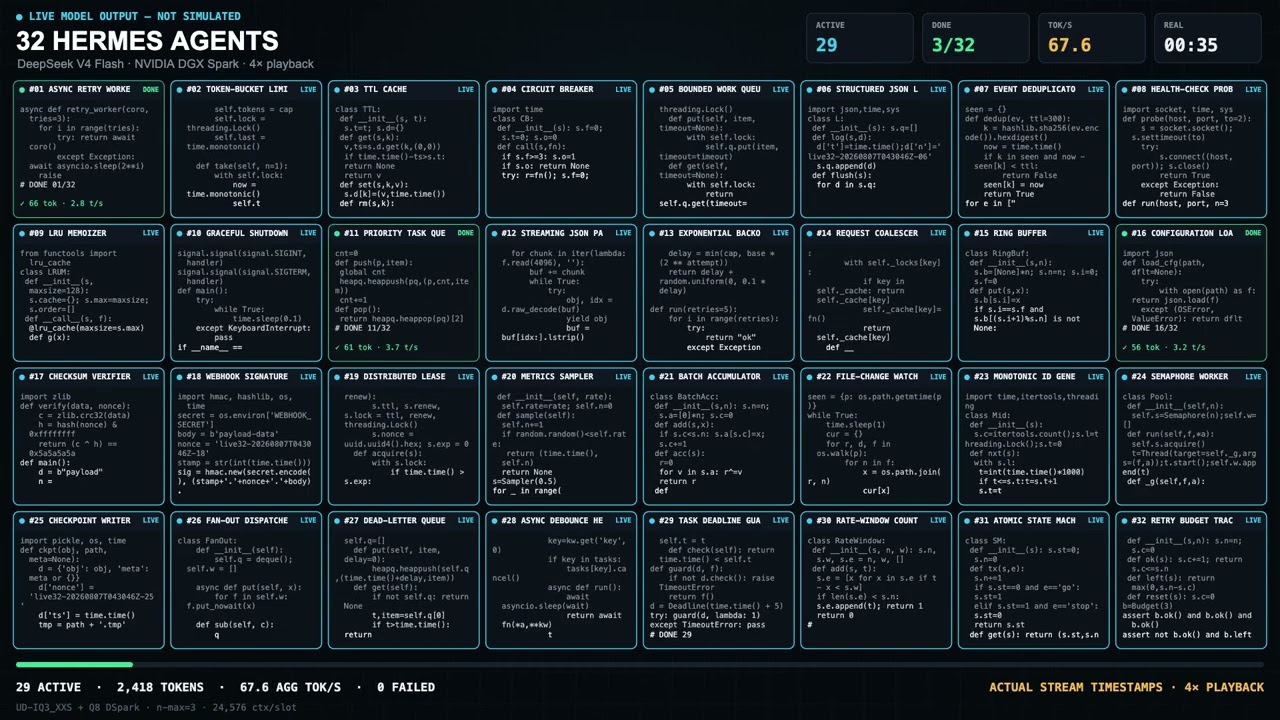This screenshot has height=720, width=1280.
Task: Select the #20 METRICS SAMPLER card title
Action: (x=547, y=377)
